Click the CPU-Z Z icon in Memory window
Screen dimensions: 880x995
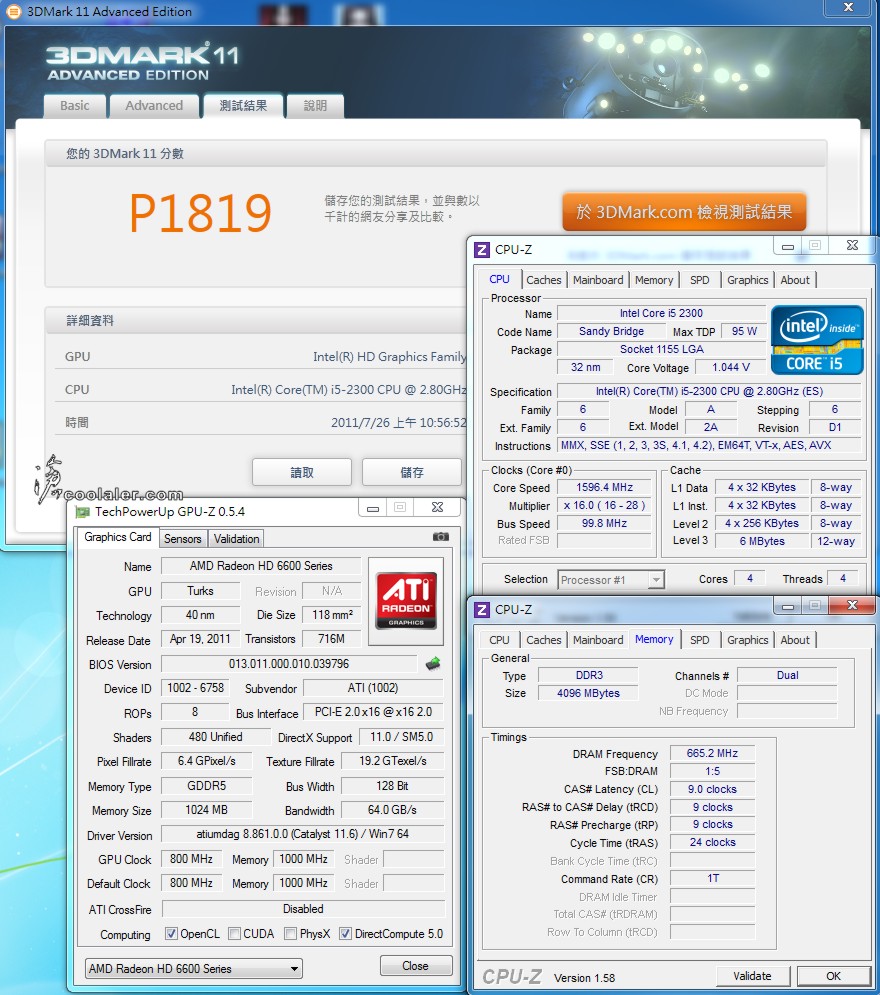click(x=482, y=610)
